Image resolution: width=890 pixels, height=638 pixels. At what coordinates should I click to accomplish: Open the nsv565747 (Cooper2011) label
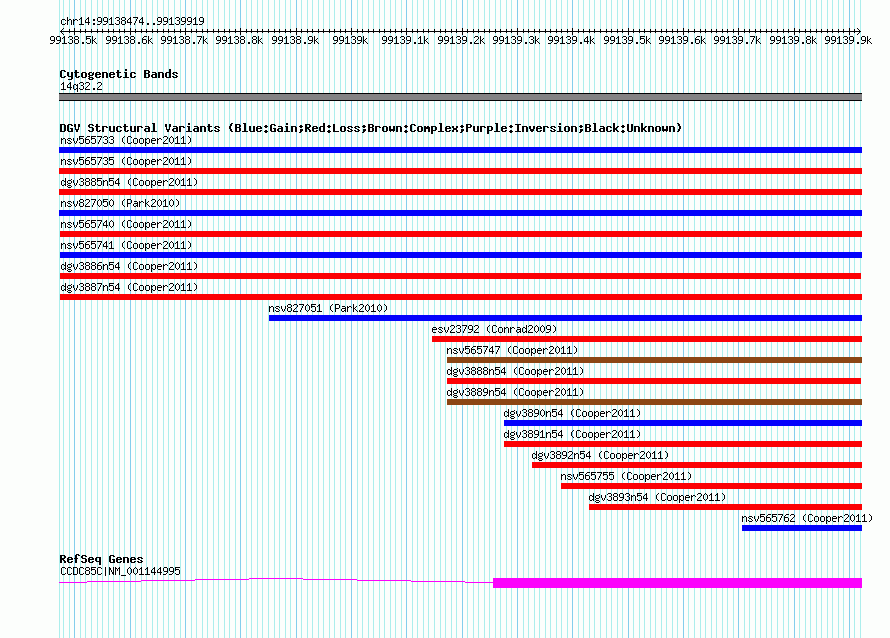(x=512, y=350)
